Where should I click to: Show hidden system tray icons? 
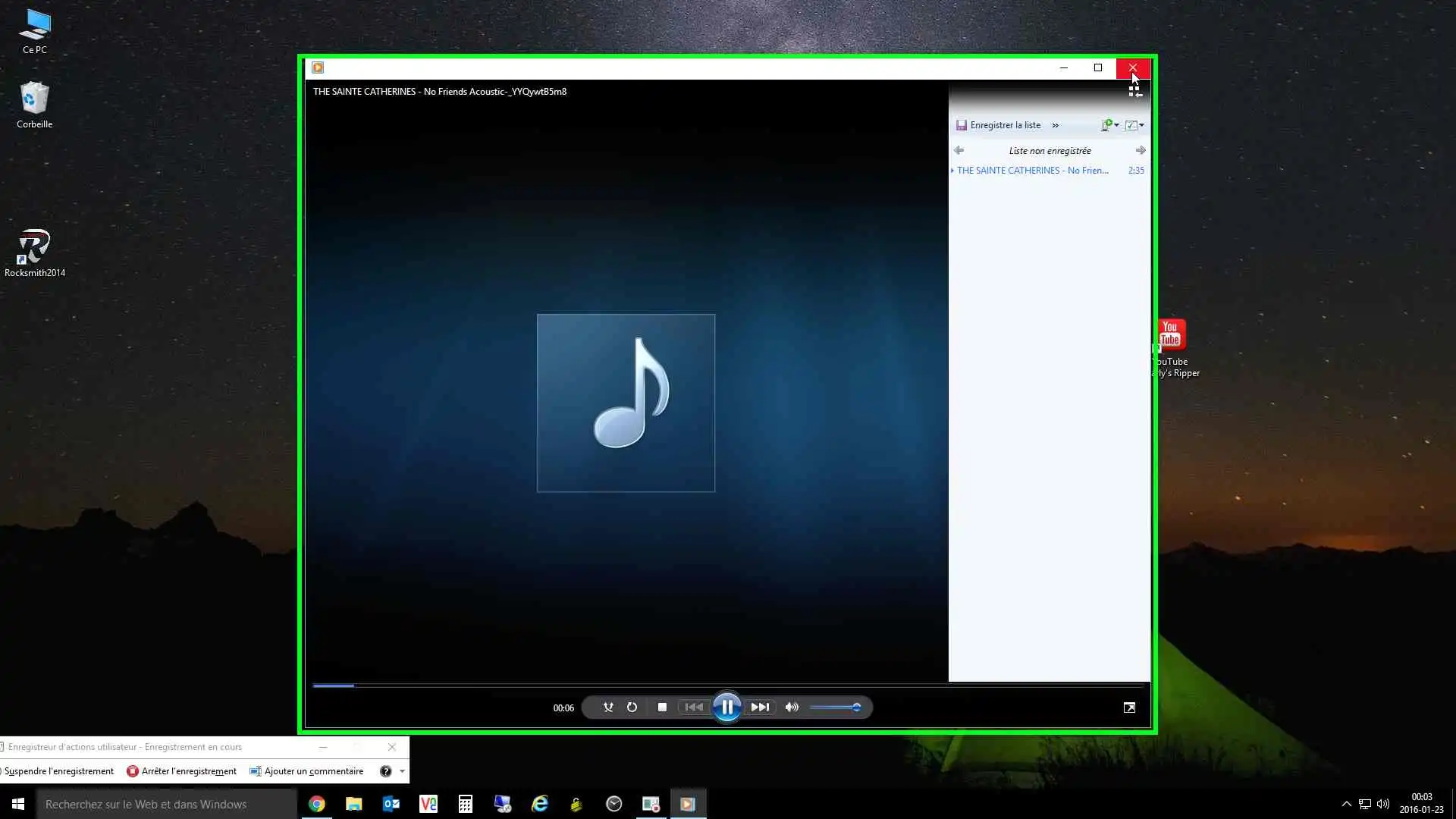click(1346, 804)
